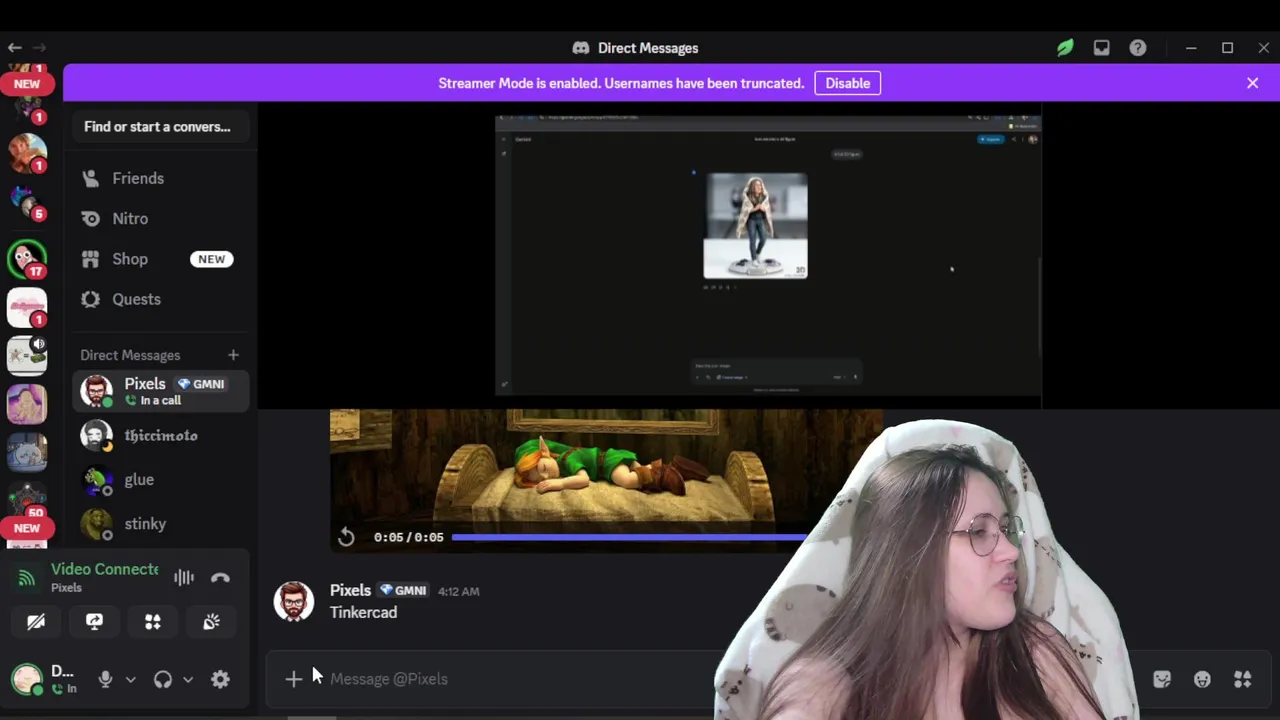This screenshot has width=1280, height=720.
Task: Open the Discord inbox icon
Action: coord(1101,48)
